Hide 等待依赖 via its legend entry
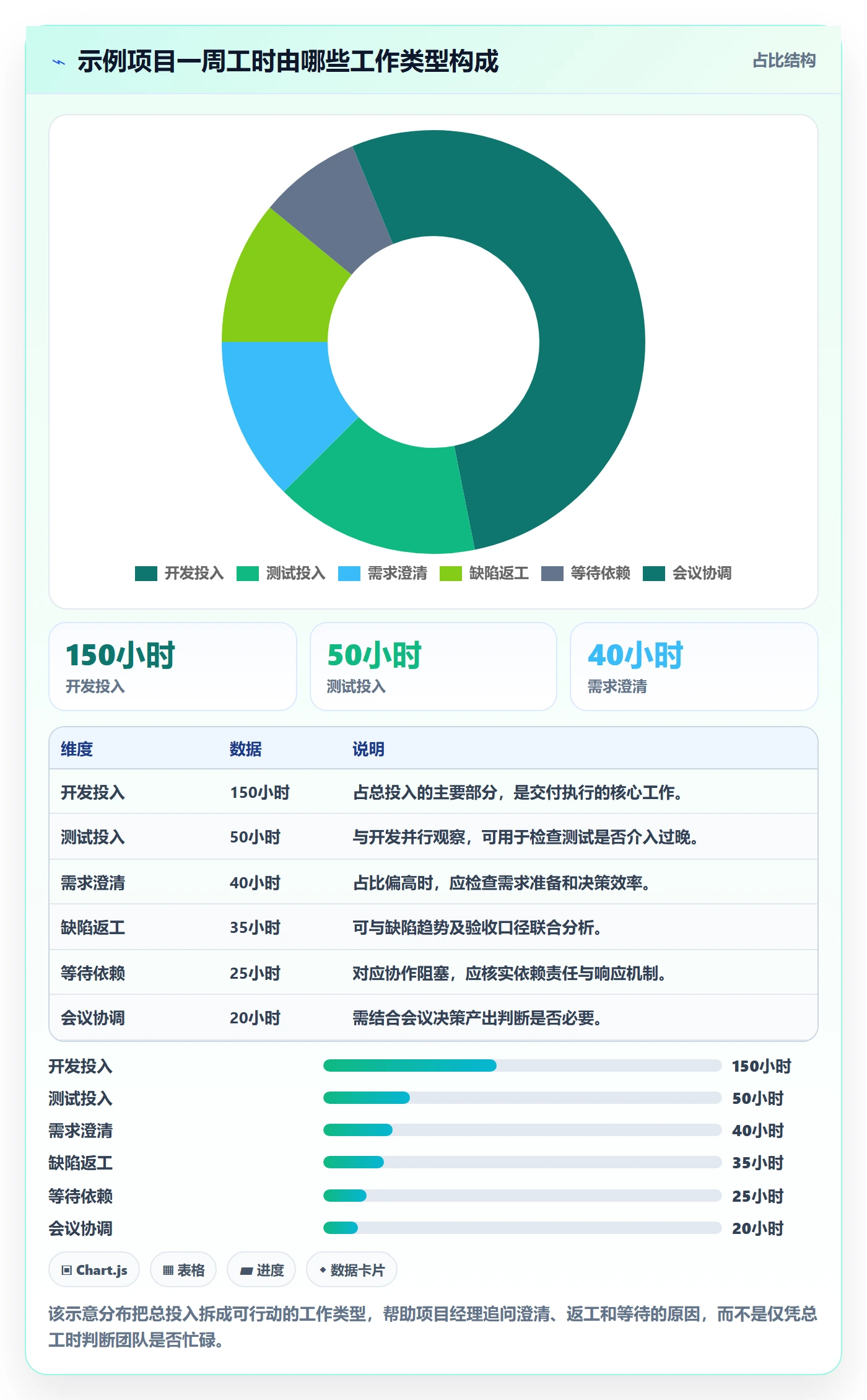This screenshot has width=867, height=1400. click(585, 574)
